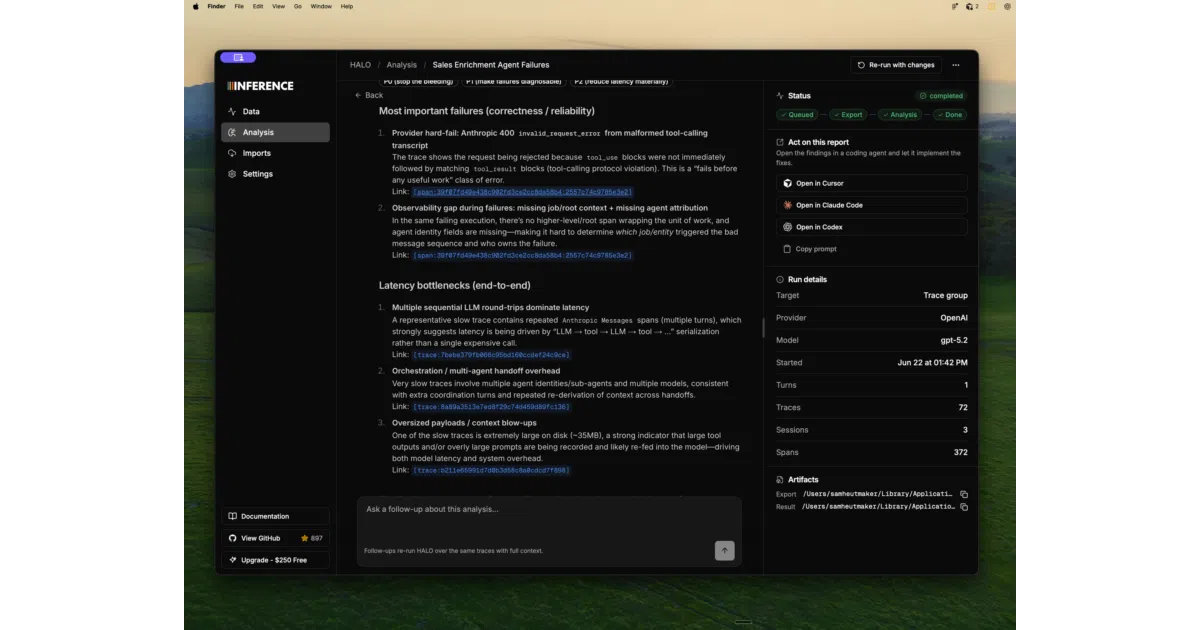Click the P2 (reduce latency materially) tag
1200x630 pixels.
(x=620, y=81)
